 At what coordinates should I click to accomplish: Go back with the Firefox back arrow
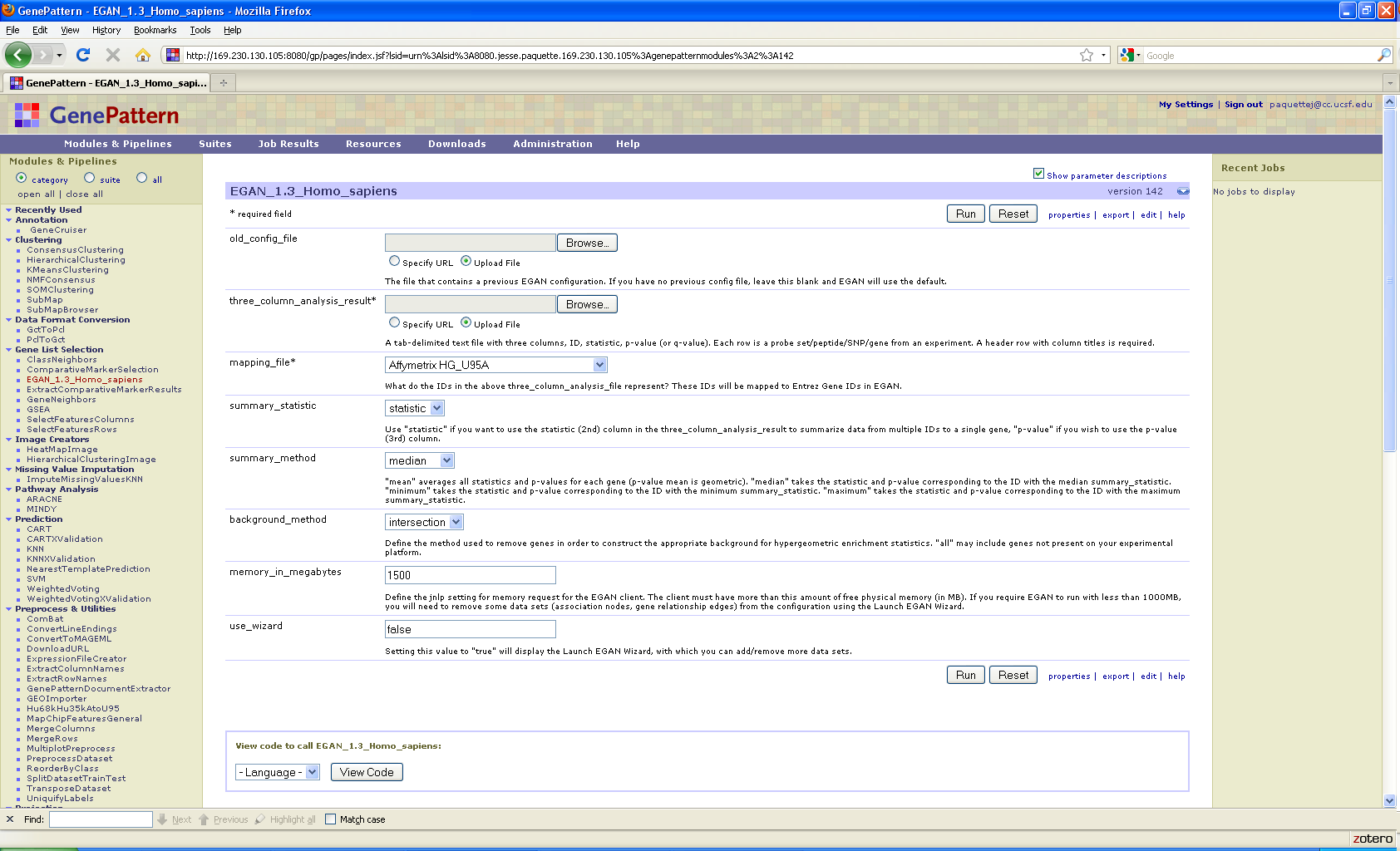click(18, 55)
